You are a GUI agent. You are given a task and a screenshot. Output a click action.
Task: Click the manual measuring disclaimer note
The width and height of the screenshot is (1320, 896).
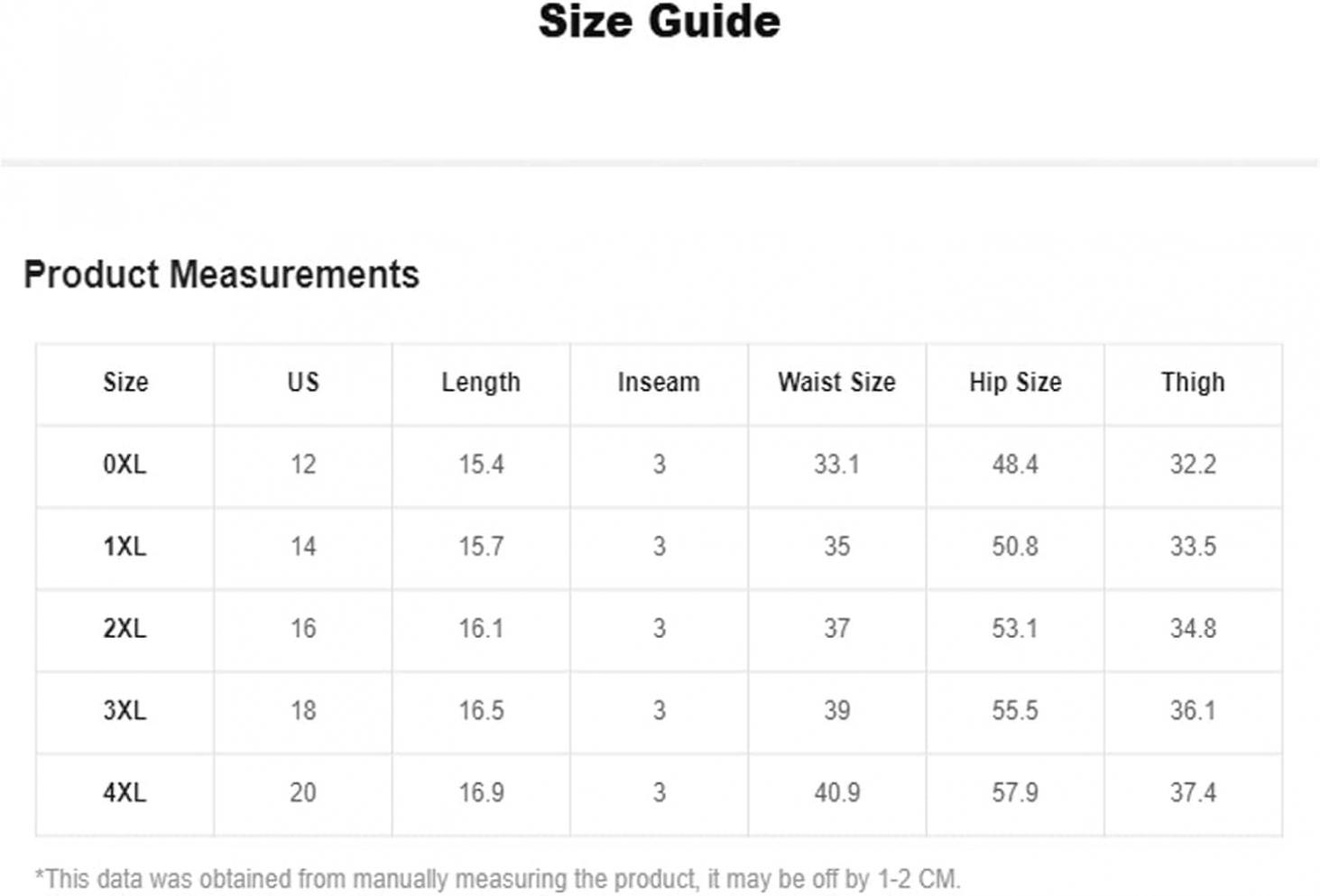tap(497, 879)
